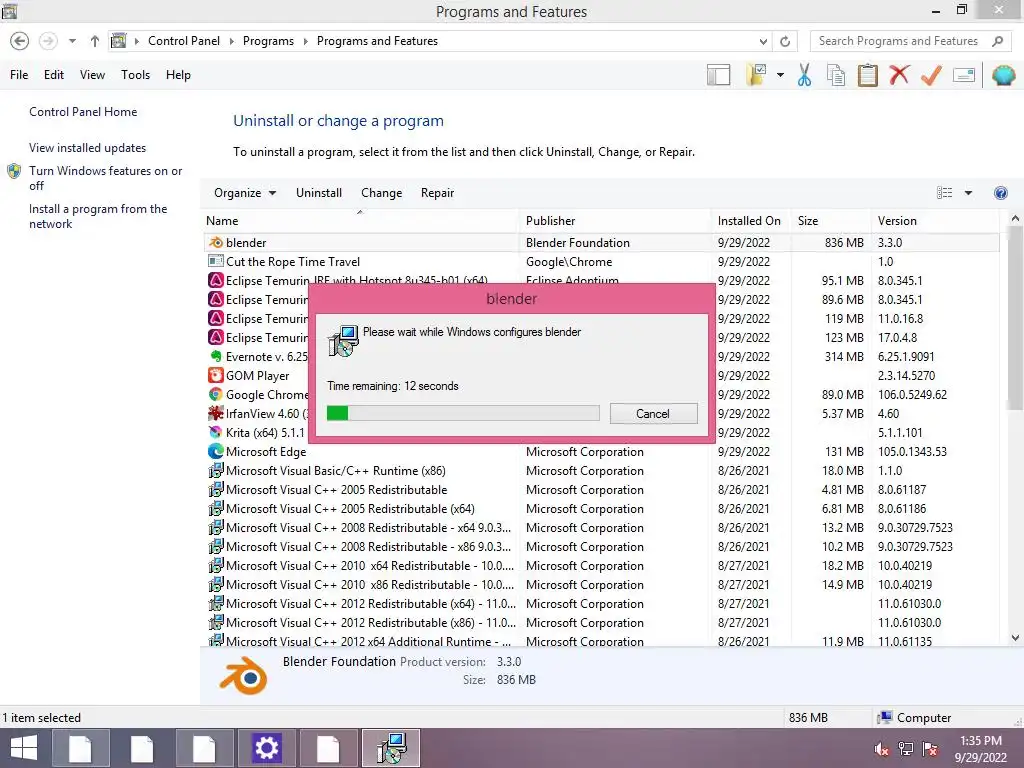
Task: Toggle the preview pane layout icon
Action: pyautogui.click(x=718, y=75)
